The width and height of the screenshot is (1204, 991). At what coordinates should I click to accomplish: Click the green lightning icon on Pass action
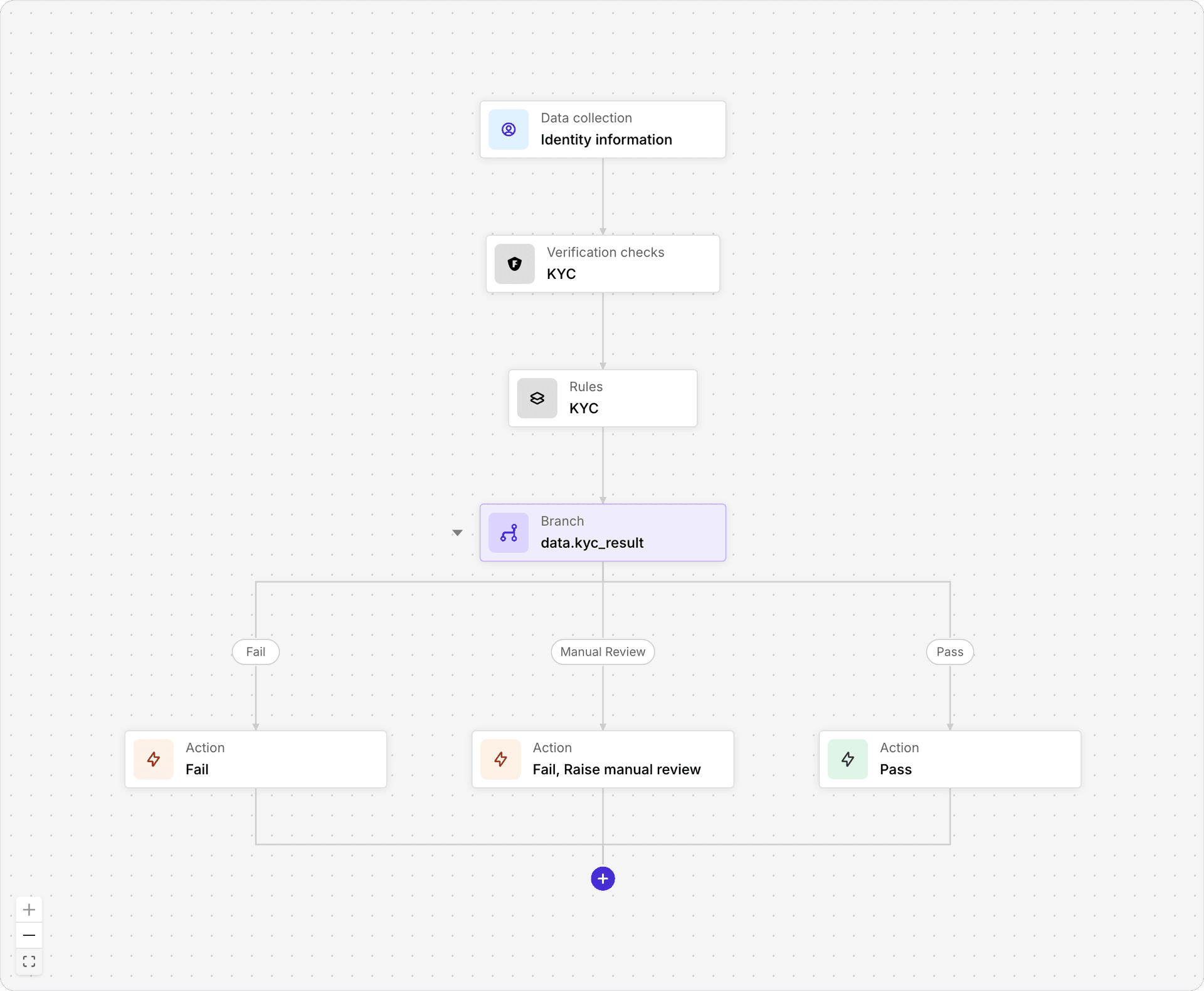[x=848, y=759]
